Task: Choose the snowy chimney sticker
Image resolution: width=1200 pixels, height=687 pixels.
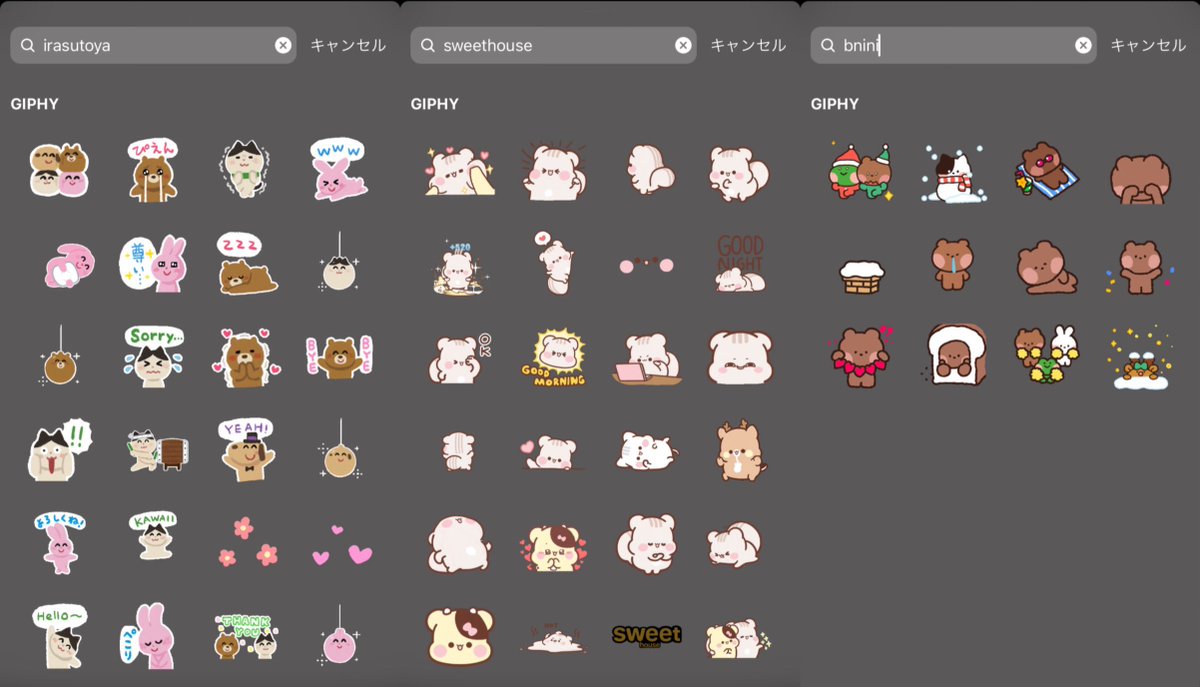Action: tap(860, 275)
